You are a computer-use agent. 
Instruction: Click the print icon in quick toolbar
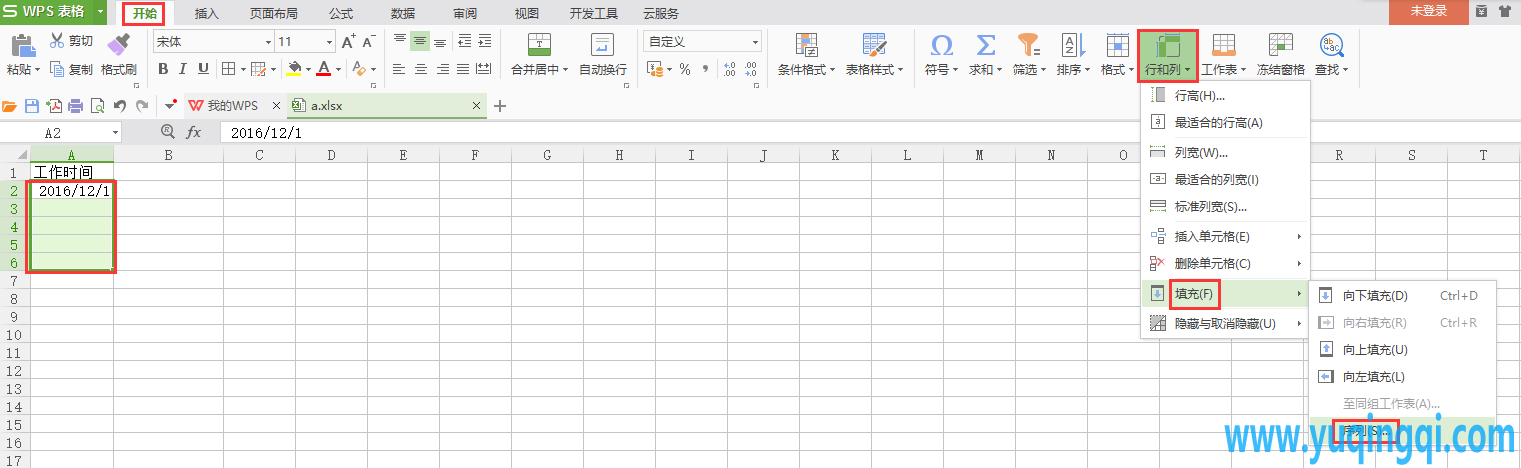[75, 105]
